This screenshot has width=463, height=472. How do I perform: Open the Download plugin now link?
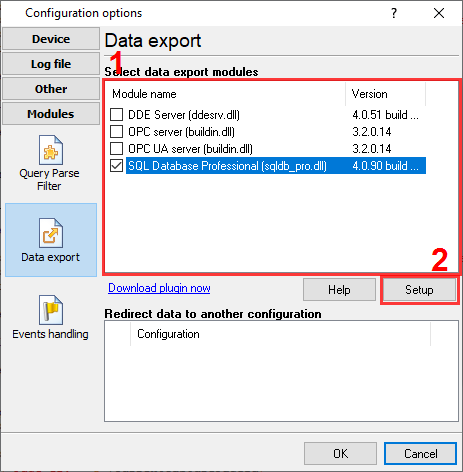tap(159, 288)
